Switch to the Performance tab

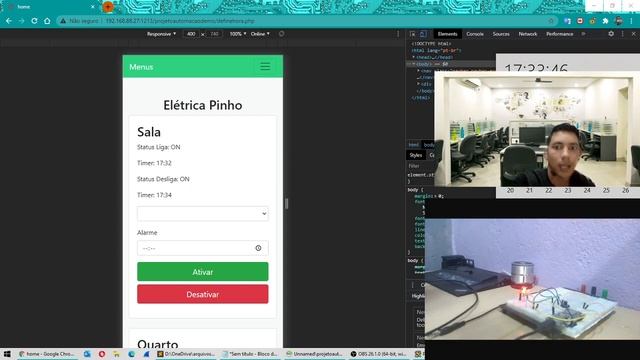560,34
